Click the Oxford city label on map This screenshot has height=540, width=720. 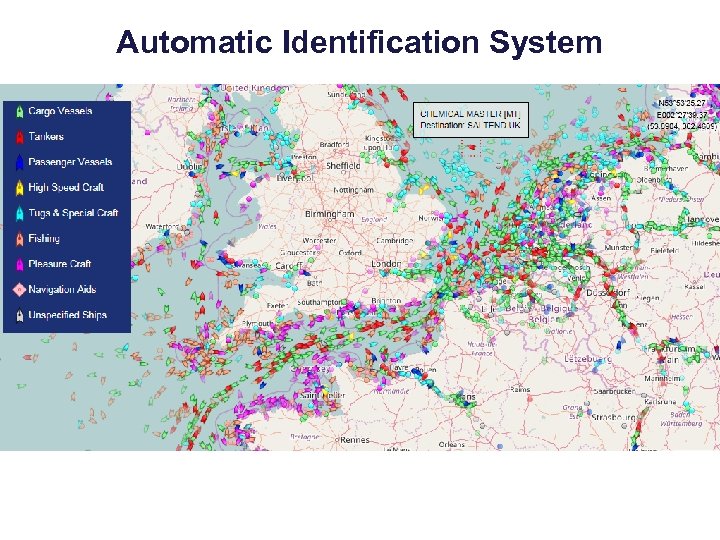[350, 253]
